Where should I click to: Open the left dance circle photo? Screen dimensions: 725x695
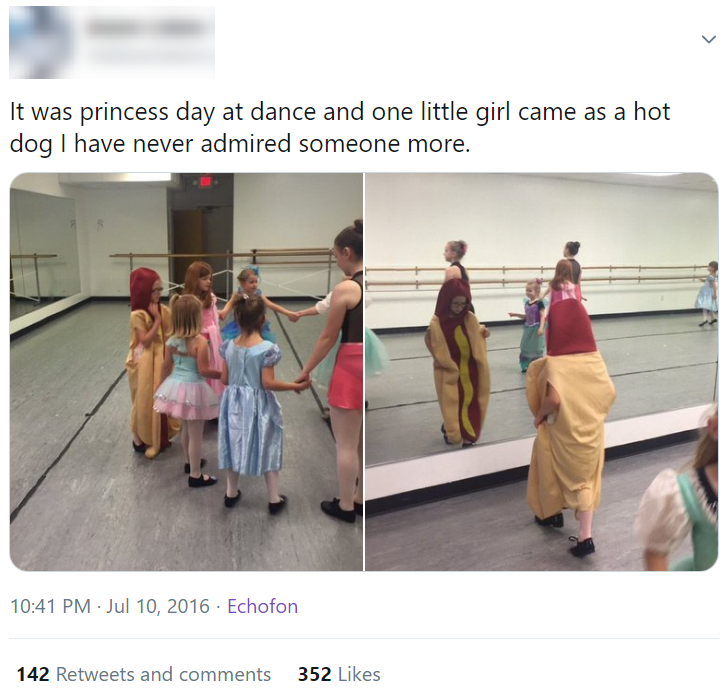coord(186,372)
